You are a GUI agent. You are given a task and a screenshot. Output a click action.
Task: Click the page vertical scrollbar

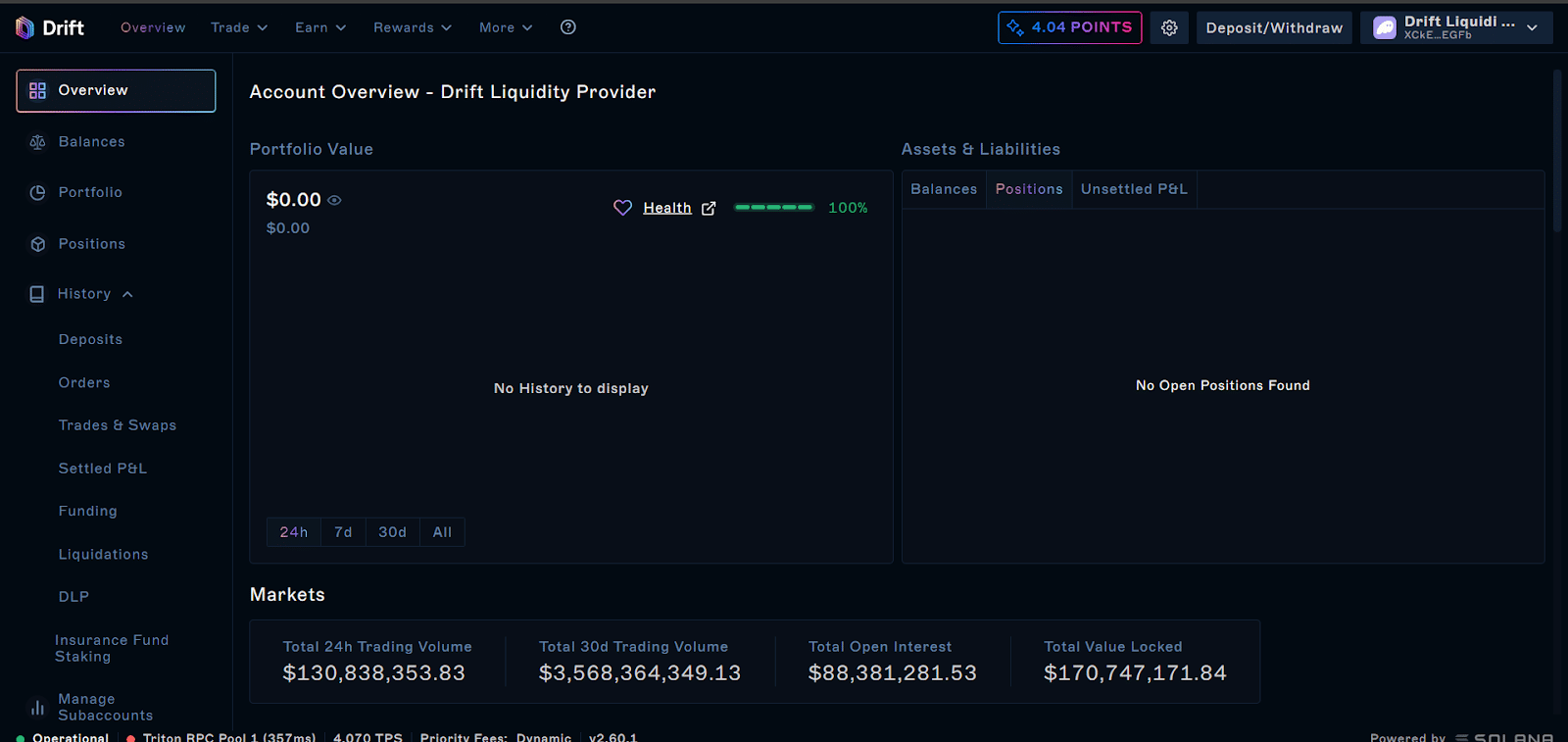coord(1557,151)
